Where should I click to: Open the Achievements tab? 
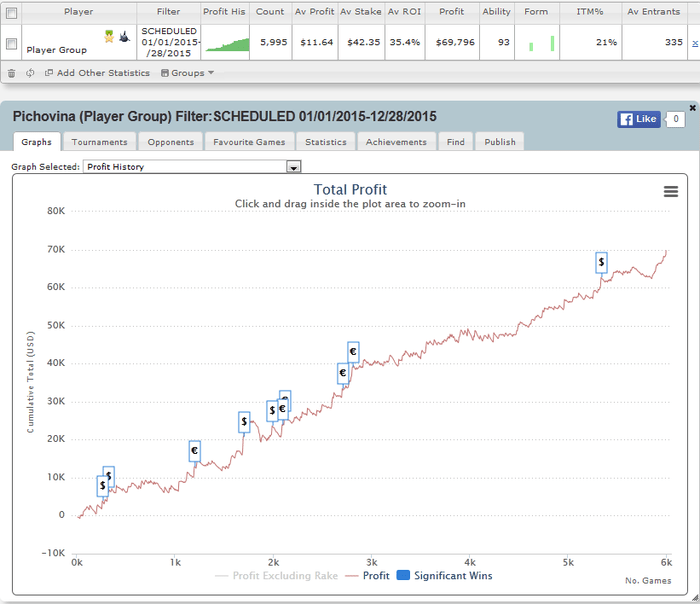(x=396, y=142)
